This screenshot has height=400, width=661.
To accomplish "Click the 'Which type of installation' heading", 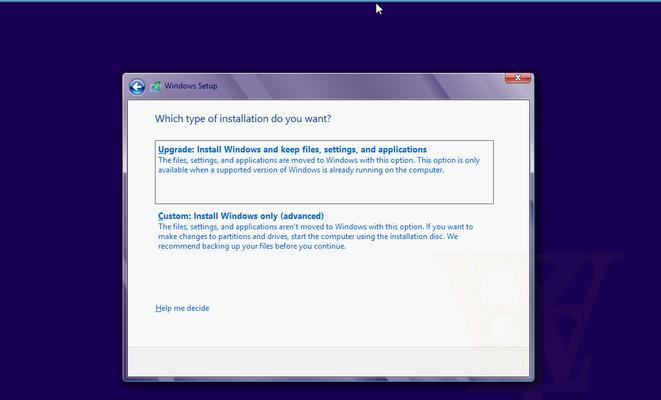I will pos(243,119).
